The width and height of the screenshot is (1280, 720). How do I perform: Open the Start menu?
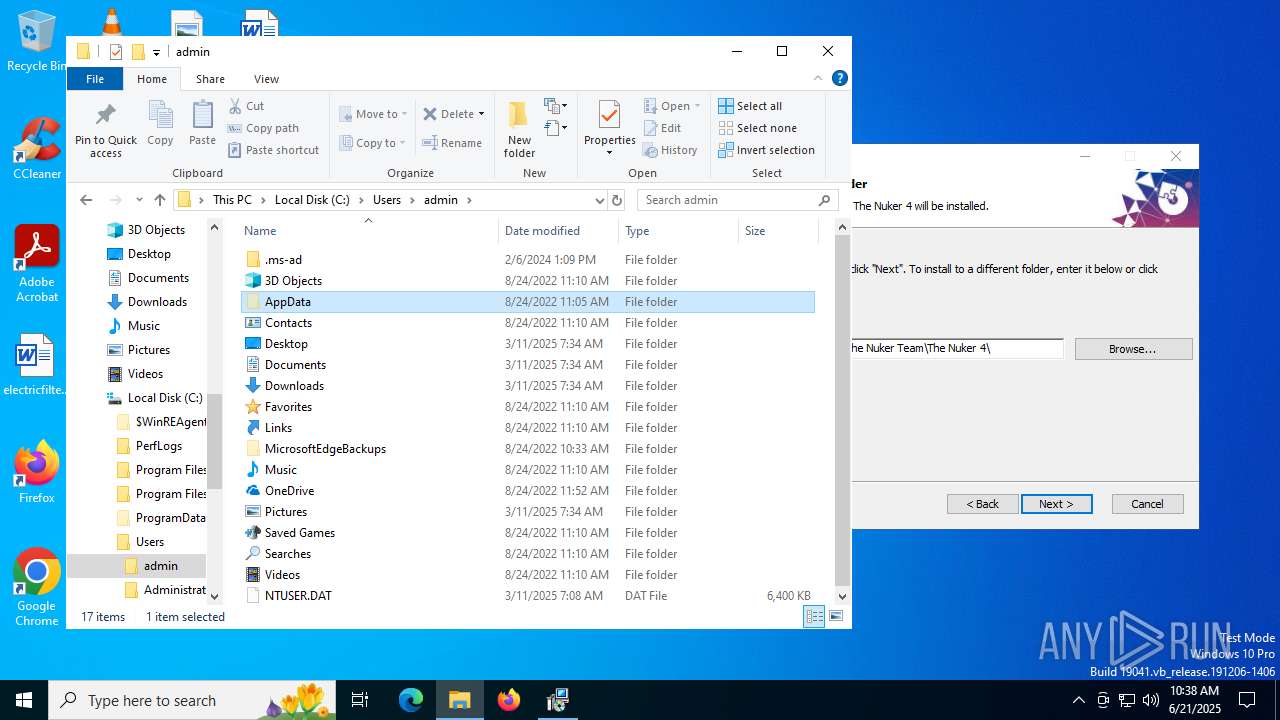pyautogui.click(x=24, y=700)
